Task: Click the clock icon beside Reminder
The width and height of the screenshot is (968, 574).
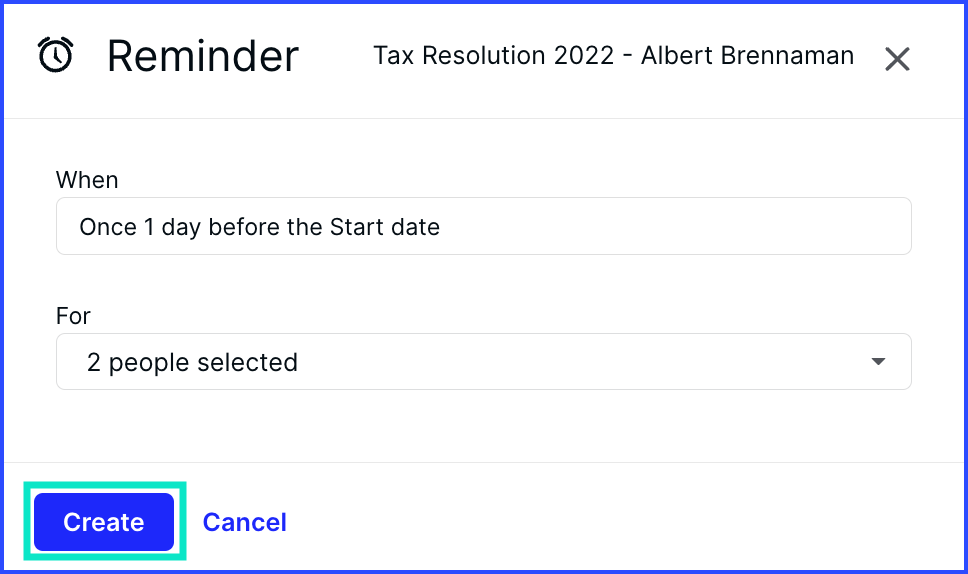Action: click(x=56, y=55)
